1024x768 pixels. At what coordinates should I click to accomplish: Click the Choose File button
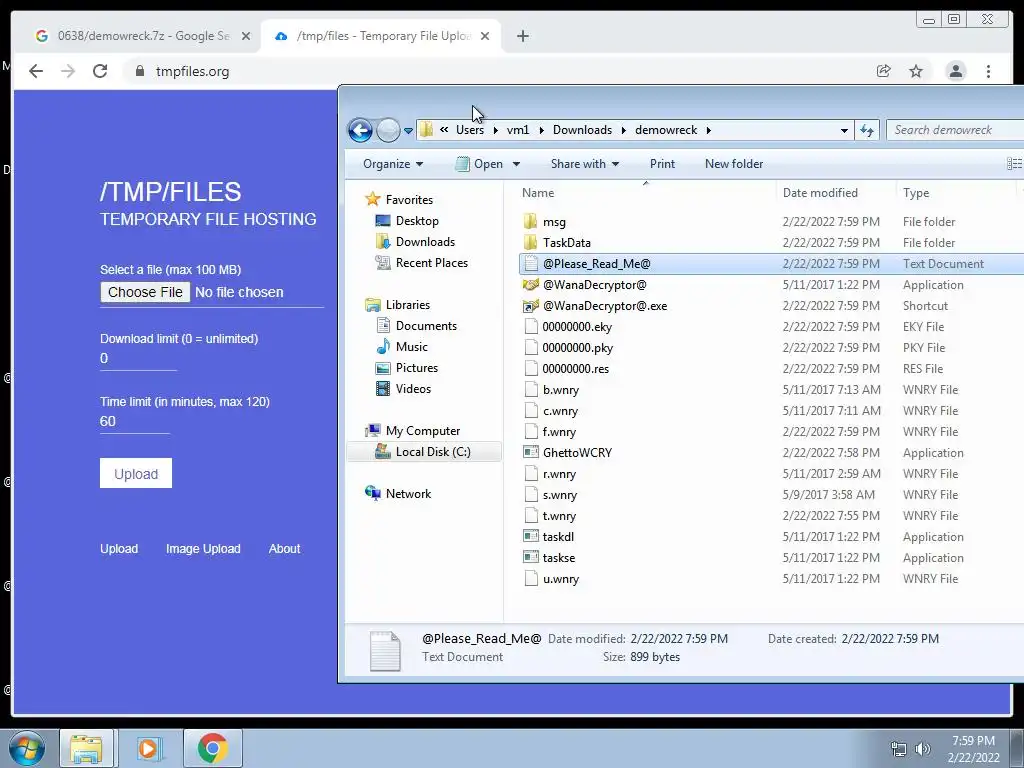145,292
